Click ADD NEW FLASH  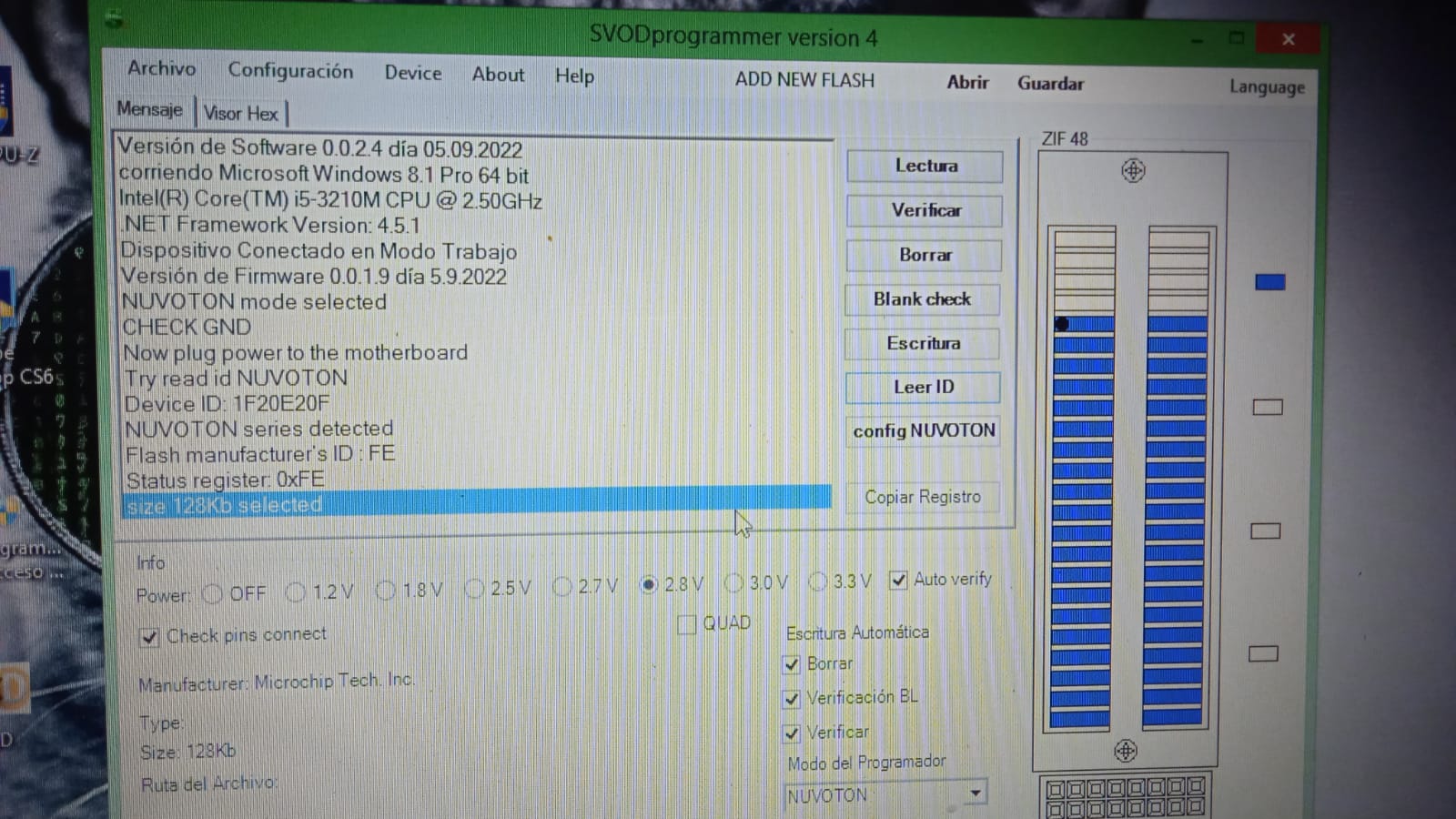point(804,80)
